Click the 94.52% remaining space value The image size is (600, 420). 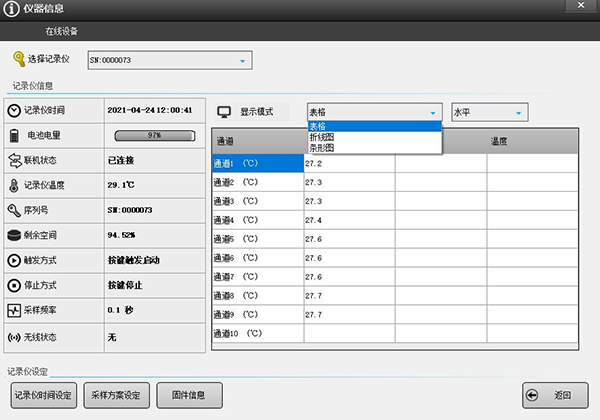pos(121,235)
